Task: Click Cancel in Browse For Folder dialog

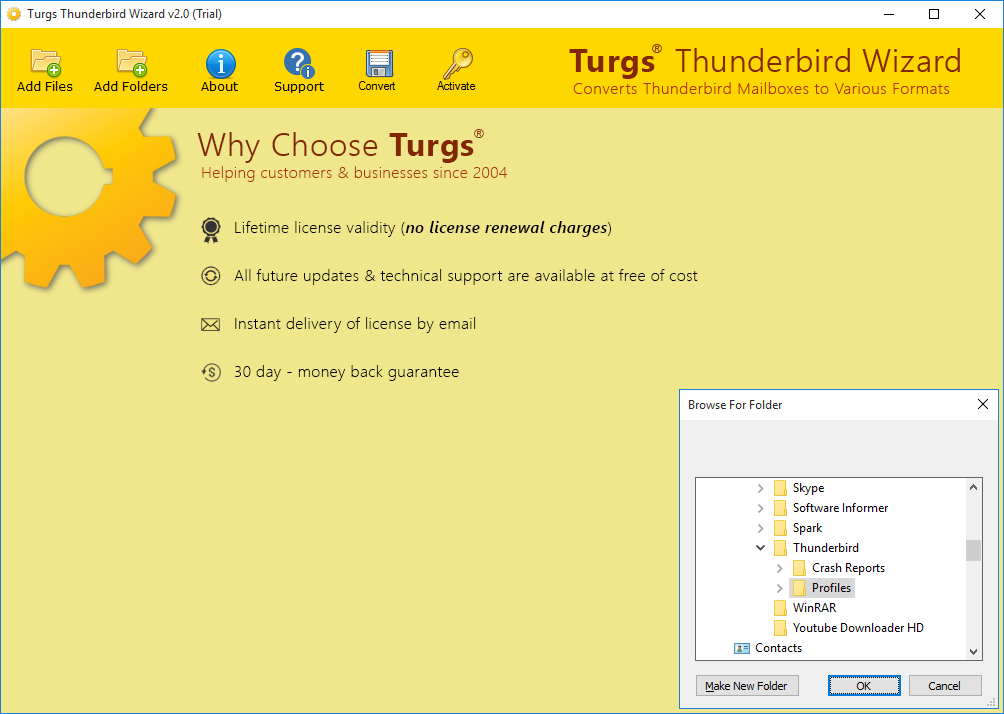Action: 944,686
